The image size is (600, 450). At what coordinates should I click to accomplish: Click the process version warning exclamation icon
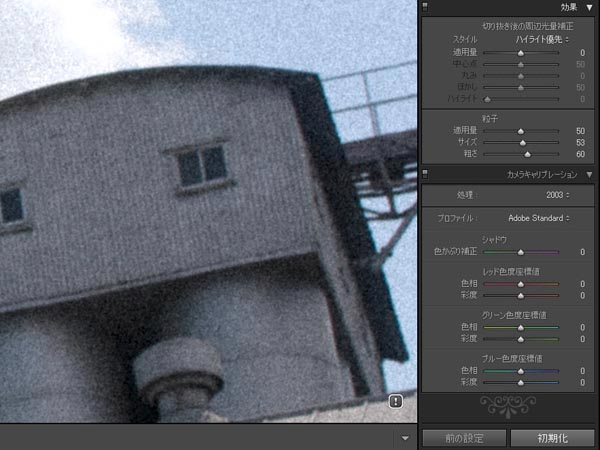396,401
